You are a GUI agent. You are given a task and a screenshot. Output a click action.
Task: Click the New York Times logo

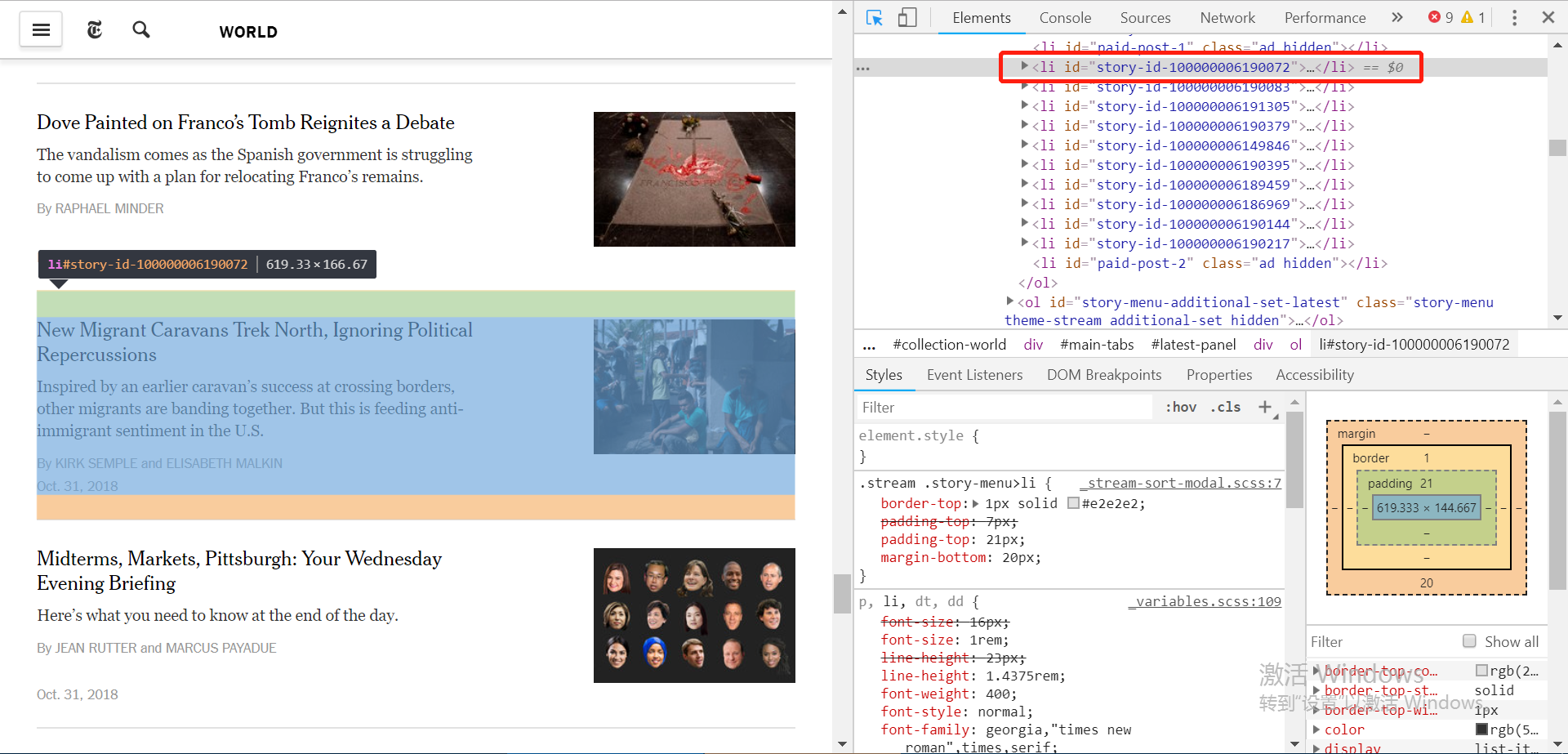tap(94, 29)
